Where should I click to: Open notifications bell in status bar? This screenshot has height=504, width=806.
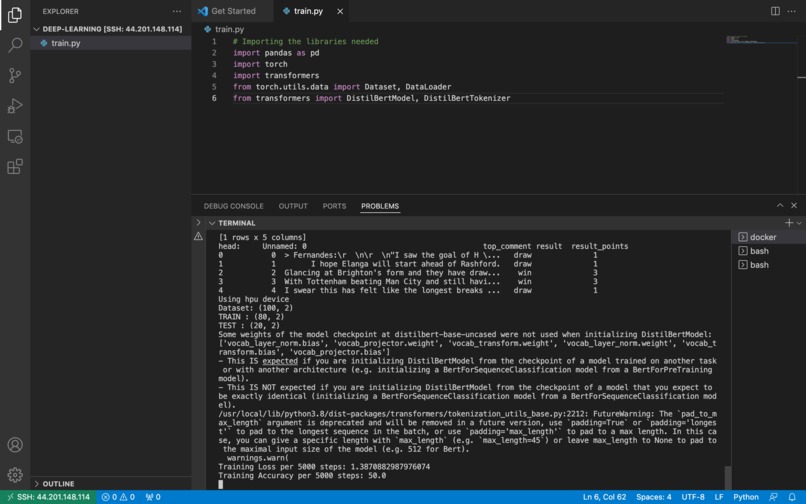coord(792,497)
